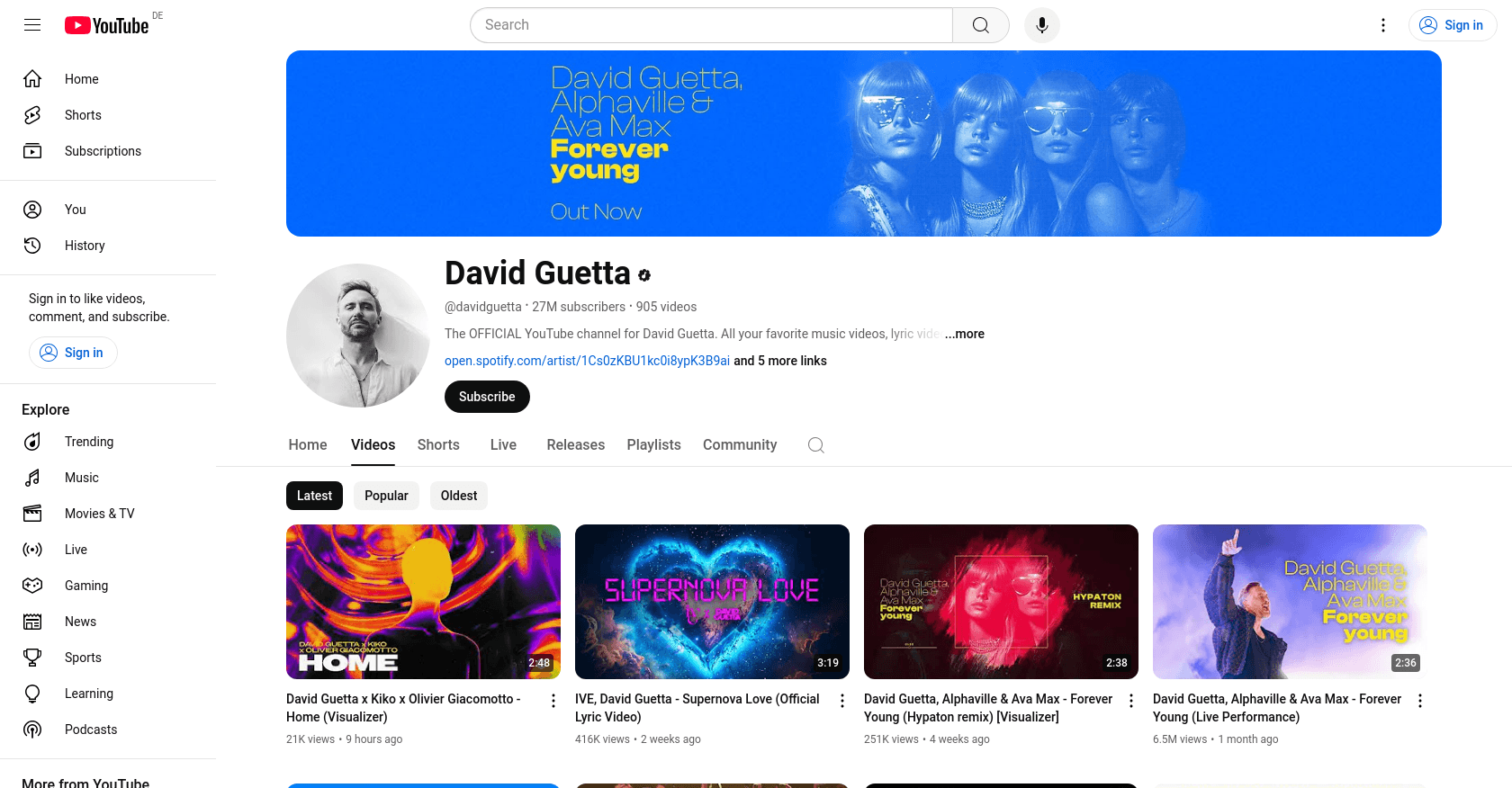Select the Latest sort chip
The height and width of the screenshot is (788, 1512).
pyautogui.click(x=314, y=496)
